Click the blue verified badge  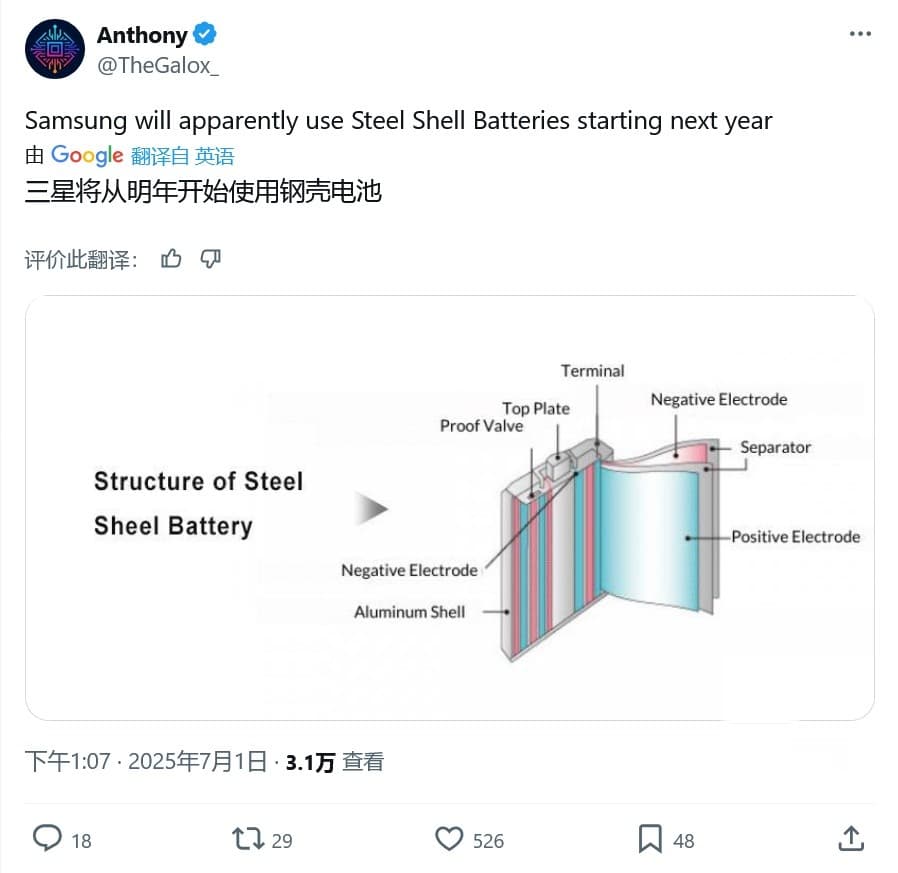(x=205, y=35)
